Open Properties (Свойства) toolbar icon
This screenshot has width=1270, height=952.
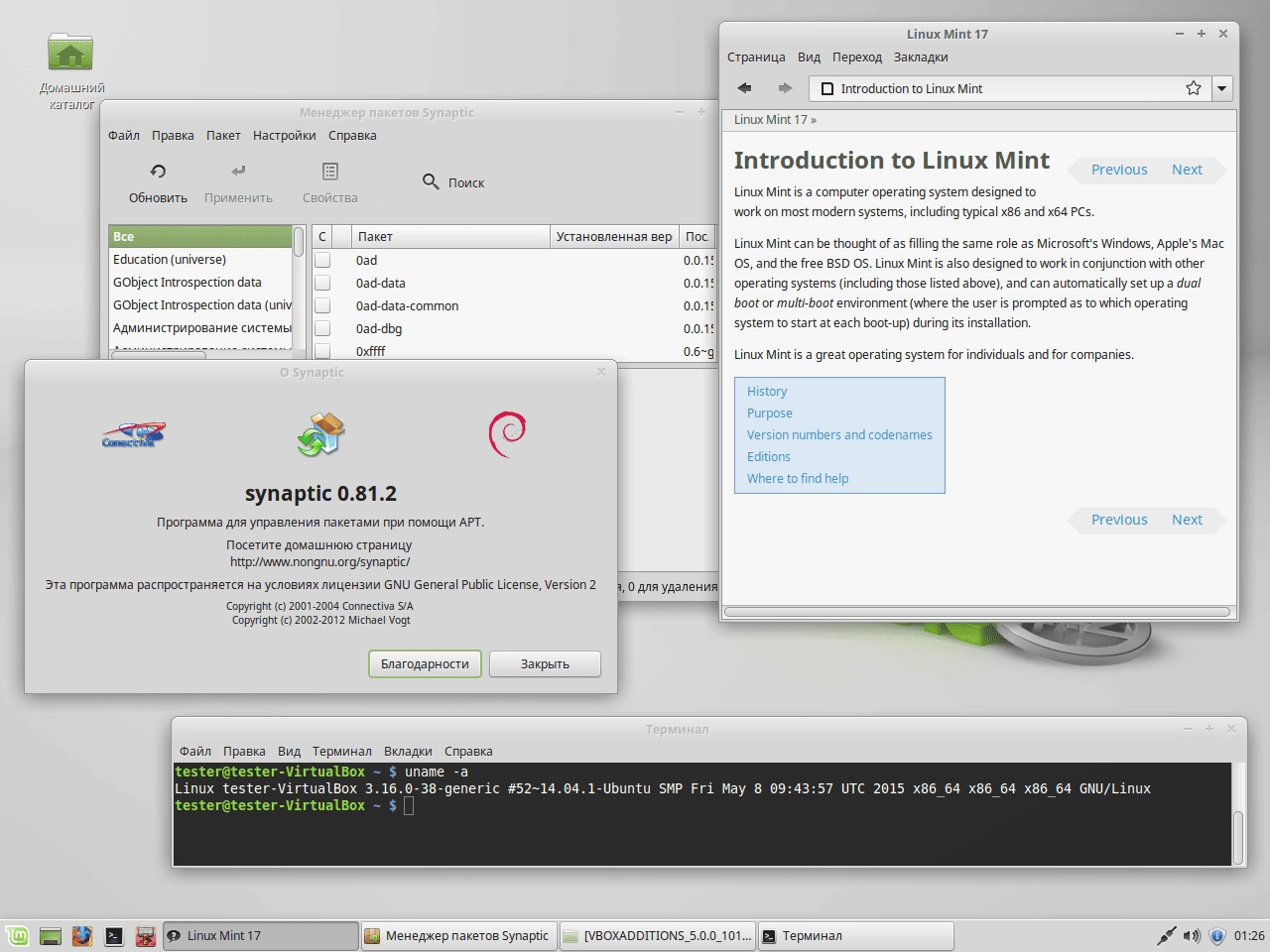(x=330, y=172)
